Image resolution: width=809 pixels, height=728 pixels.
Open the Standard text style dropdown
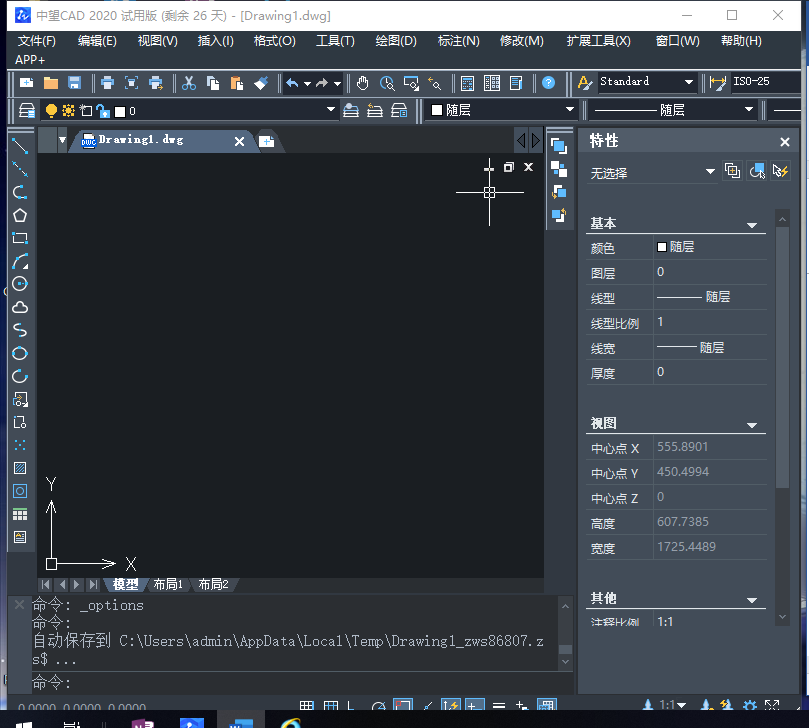pos(646,82)
